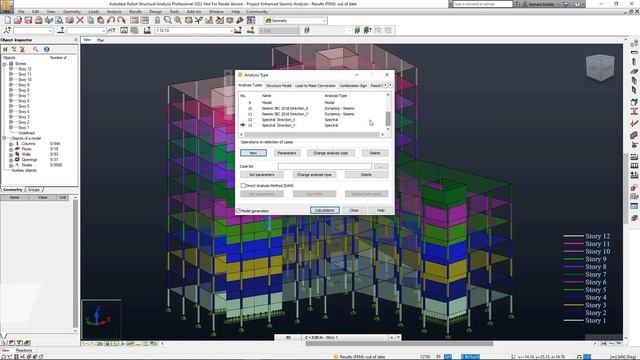Click the Calculations button
Viewport: 640px width, 360px height.
click(x=324, y=210)
